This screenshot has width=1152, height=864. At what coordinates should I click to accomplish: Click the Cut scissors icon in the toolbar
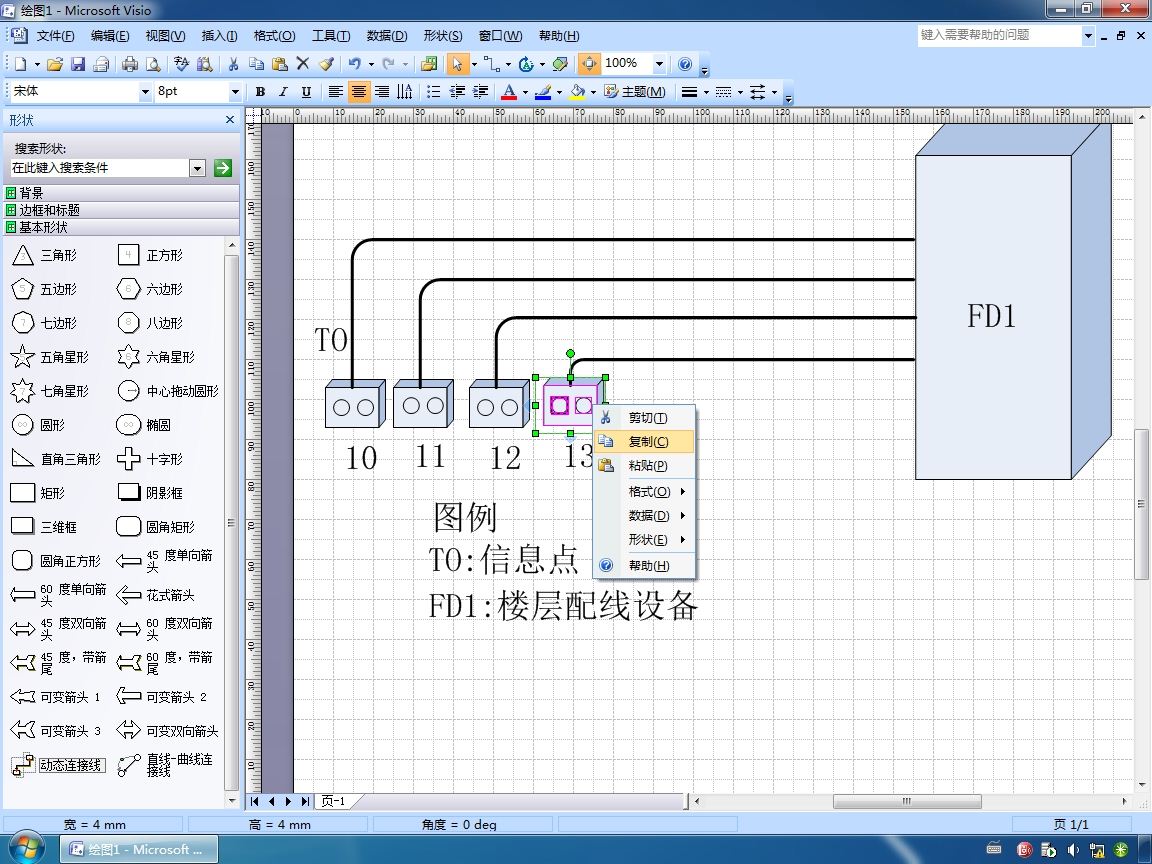(233, 65)
